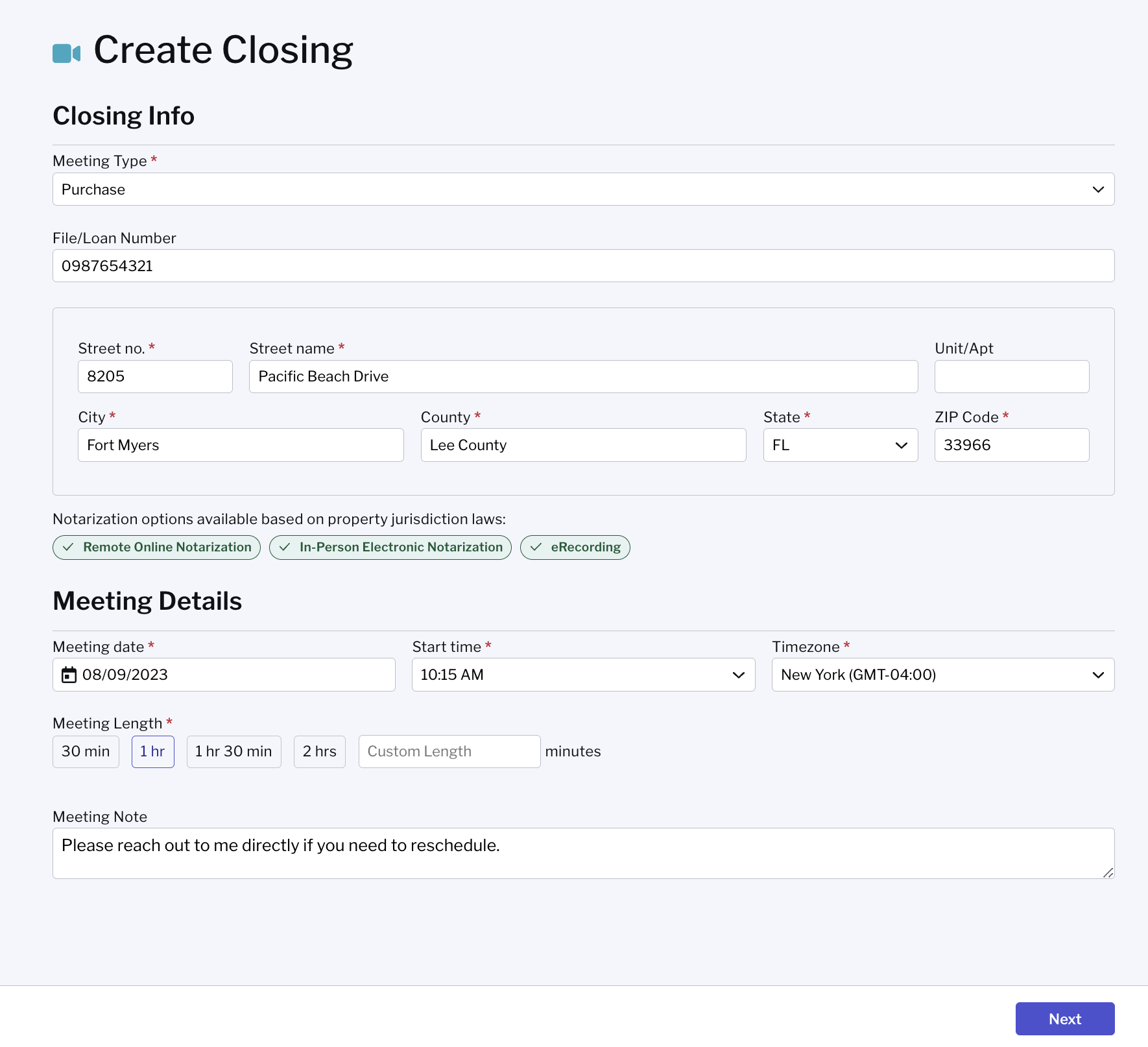Click the video camera icon beside Create Closing
The image size is (1148, 1047).
[x=66, y=53]
